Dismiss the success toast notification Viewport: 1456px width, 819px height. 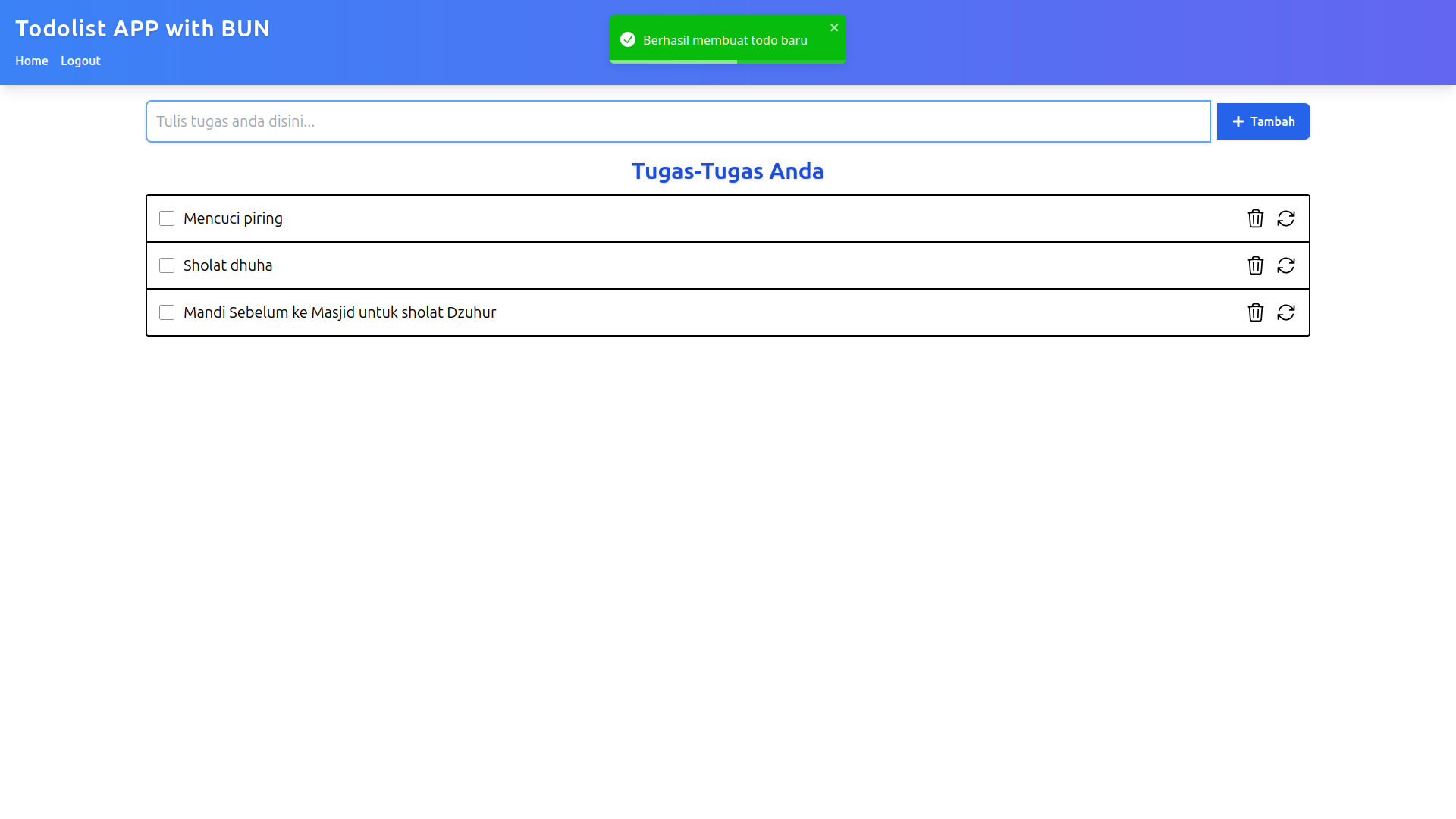coord(833,27)
